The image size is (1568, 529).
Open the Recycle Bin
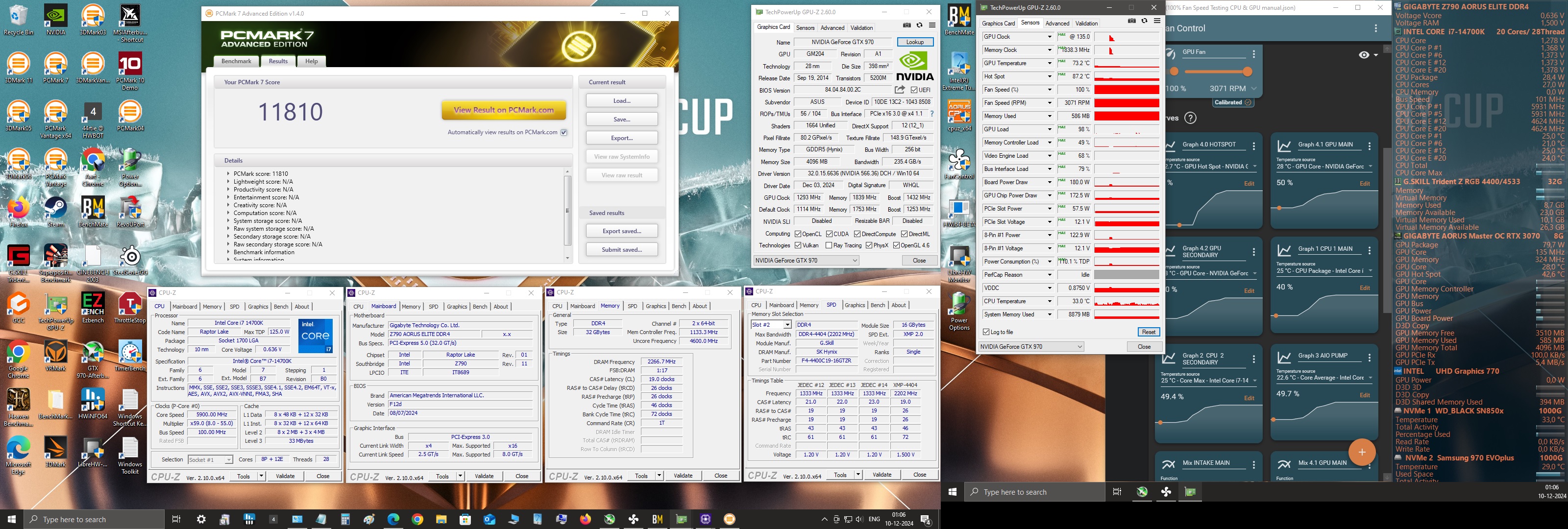(x=18, y=20)
